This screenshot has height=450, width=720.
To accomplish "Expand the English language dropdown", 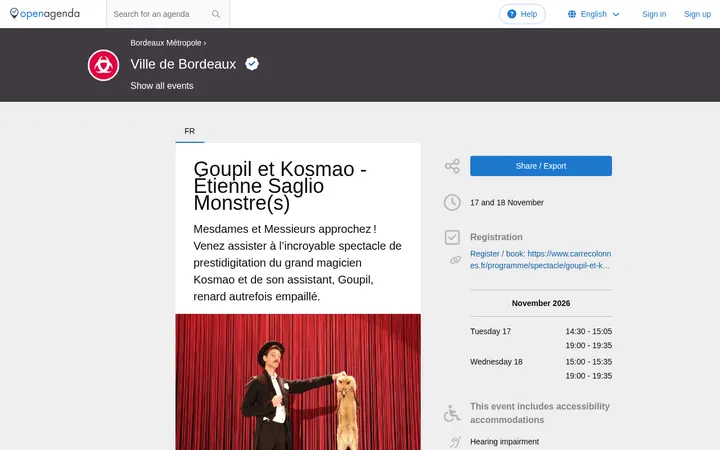I will [x=593, y=14].
